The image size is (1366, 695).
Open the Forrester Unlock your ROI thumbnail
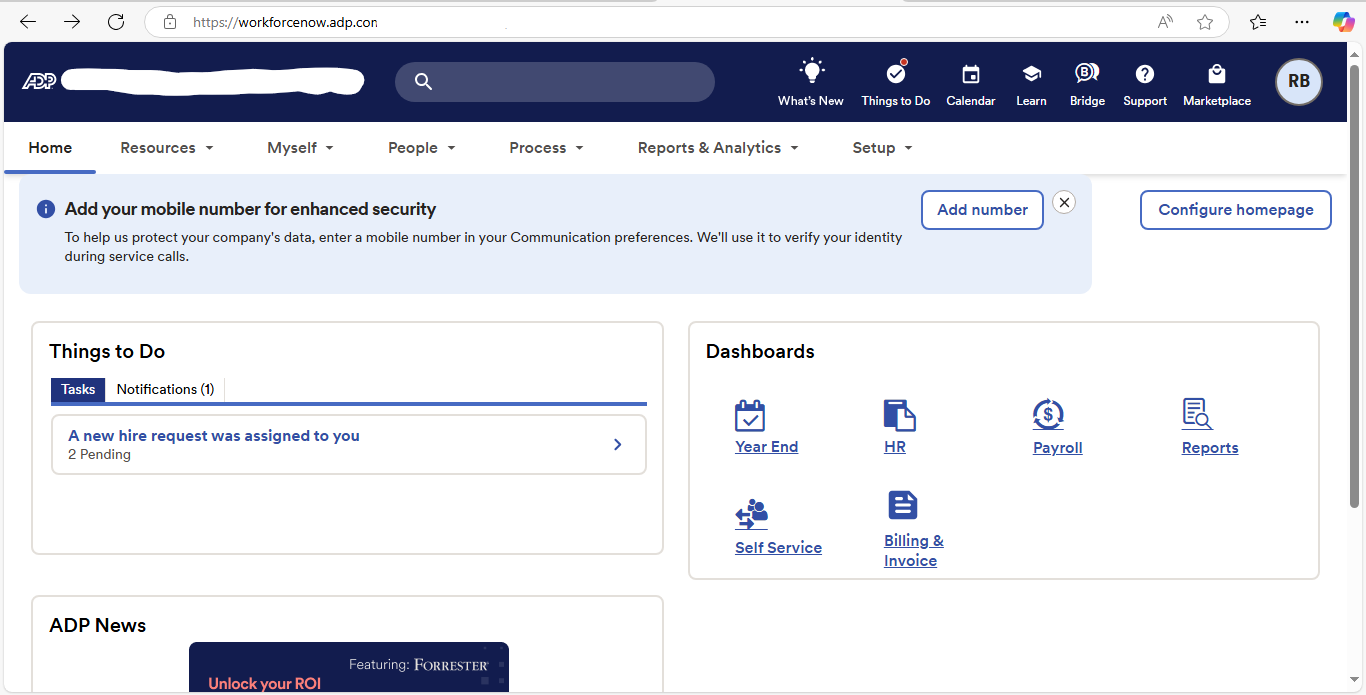349,667
